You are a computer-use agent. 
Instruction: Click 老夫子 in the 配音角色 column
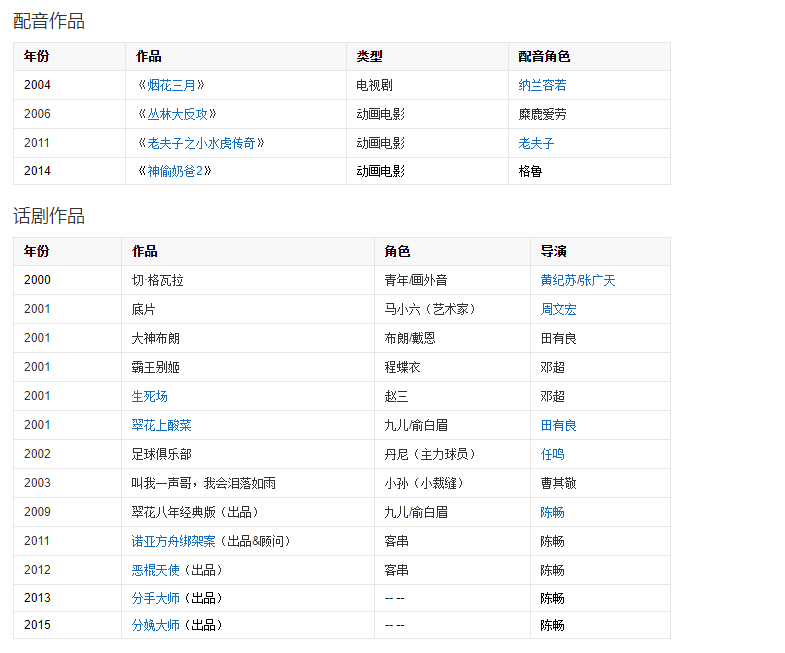tap(536, 143)
